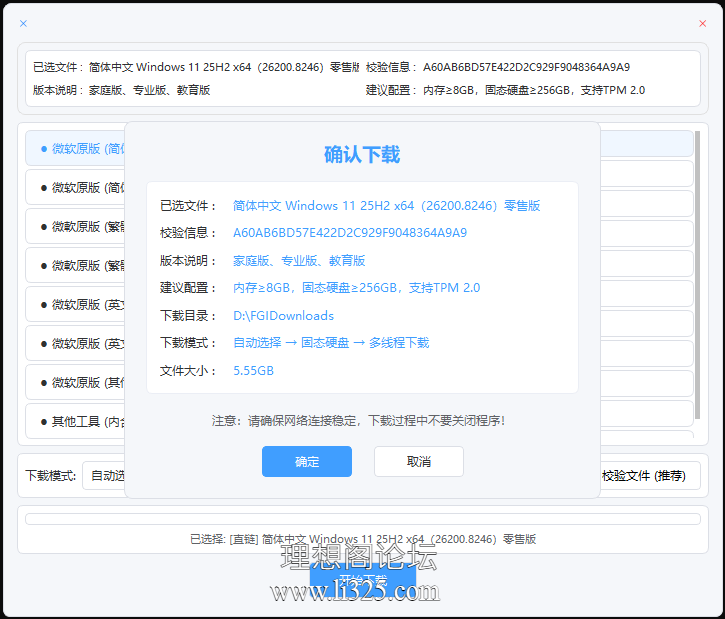Viewport: 725px width, 619px height.
Task: Click the 自动选择 → 固态硬盘 → 多线程下载 text
Action: point(331,343)
